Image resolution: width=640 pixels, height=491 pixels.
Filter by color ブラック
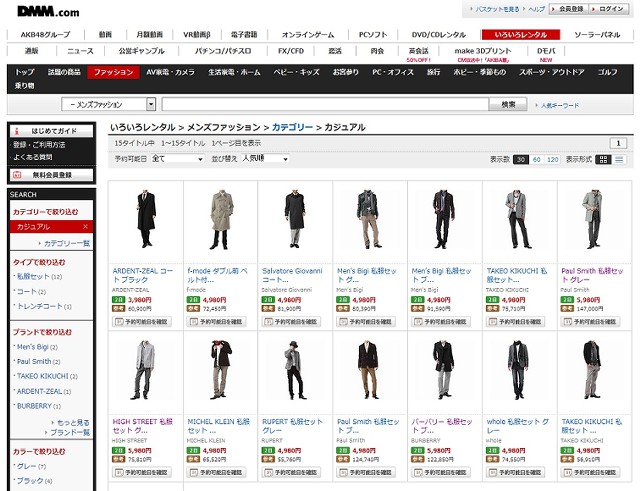tap(30, 481)
